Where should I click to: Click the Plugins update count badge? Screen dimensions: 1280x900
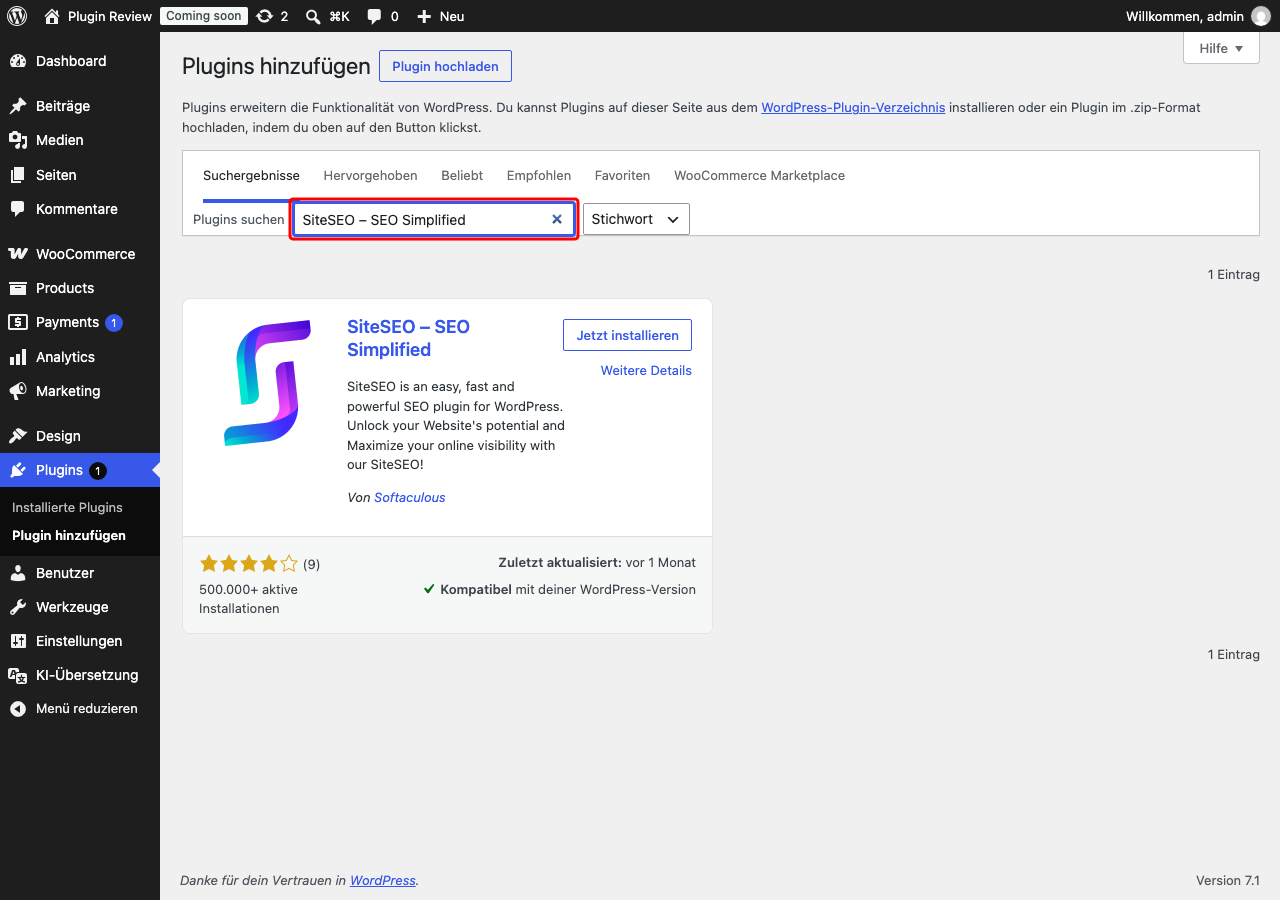pyautogui.click(x=97, y=470)
